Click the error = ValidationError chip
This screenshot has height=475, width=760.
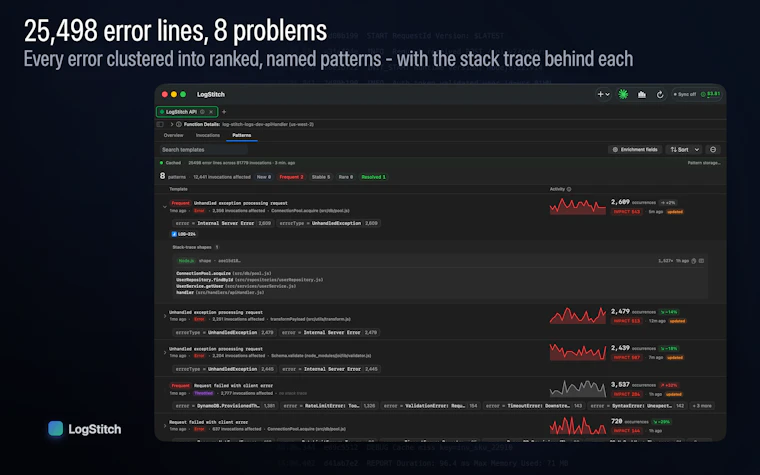pyautogui.click(x=431, y=406)
